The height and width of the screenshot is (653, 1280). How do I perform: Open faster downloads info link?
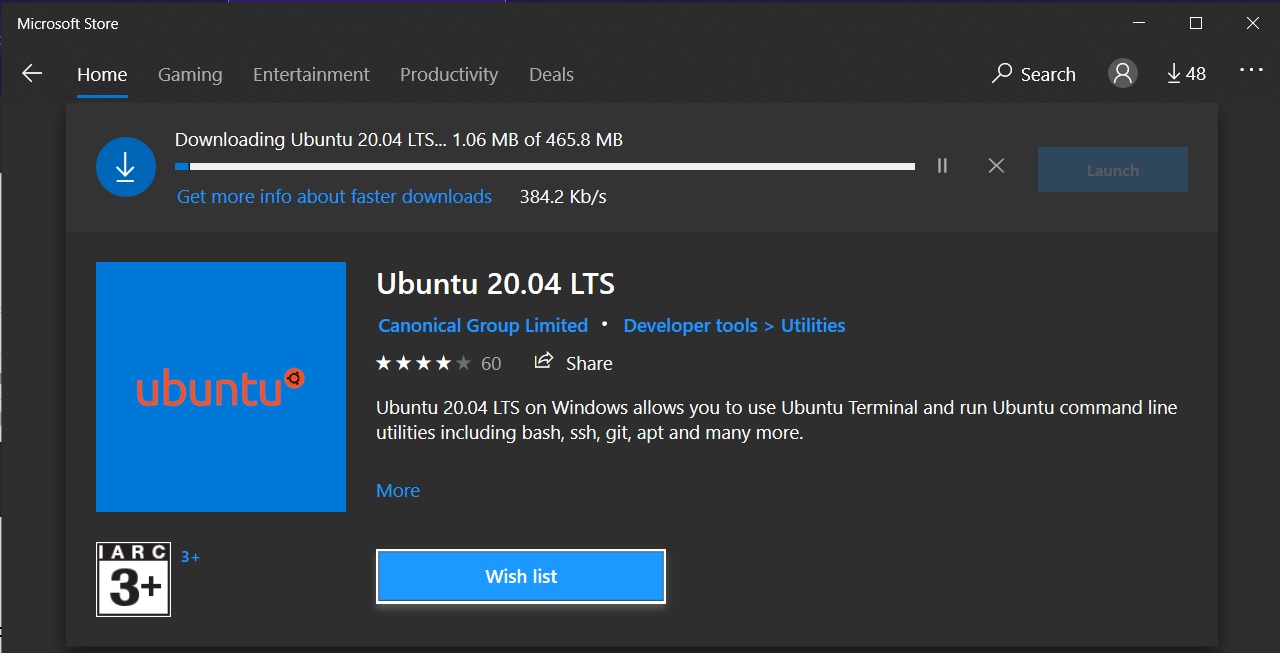tap(334, 197)
